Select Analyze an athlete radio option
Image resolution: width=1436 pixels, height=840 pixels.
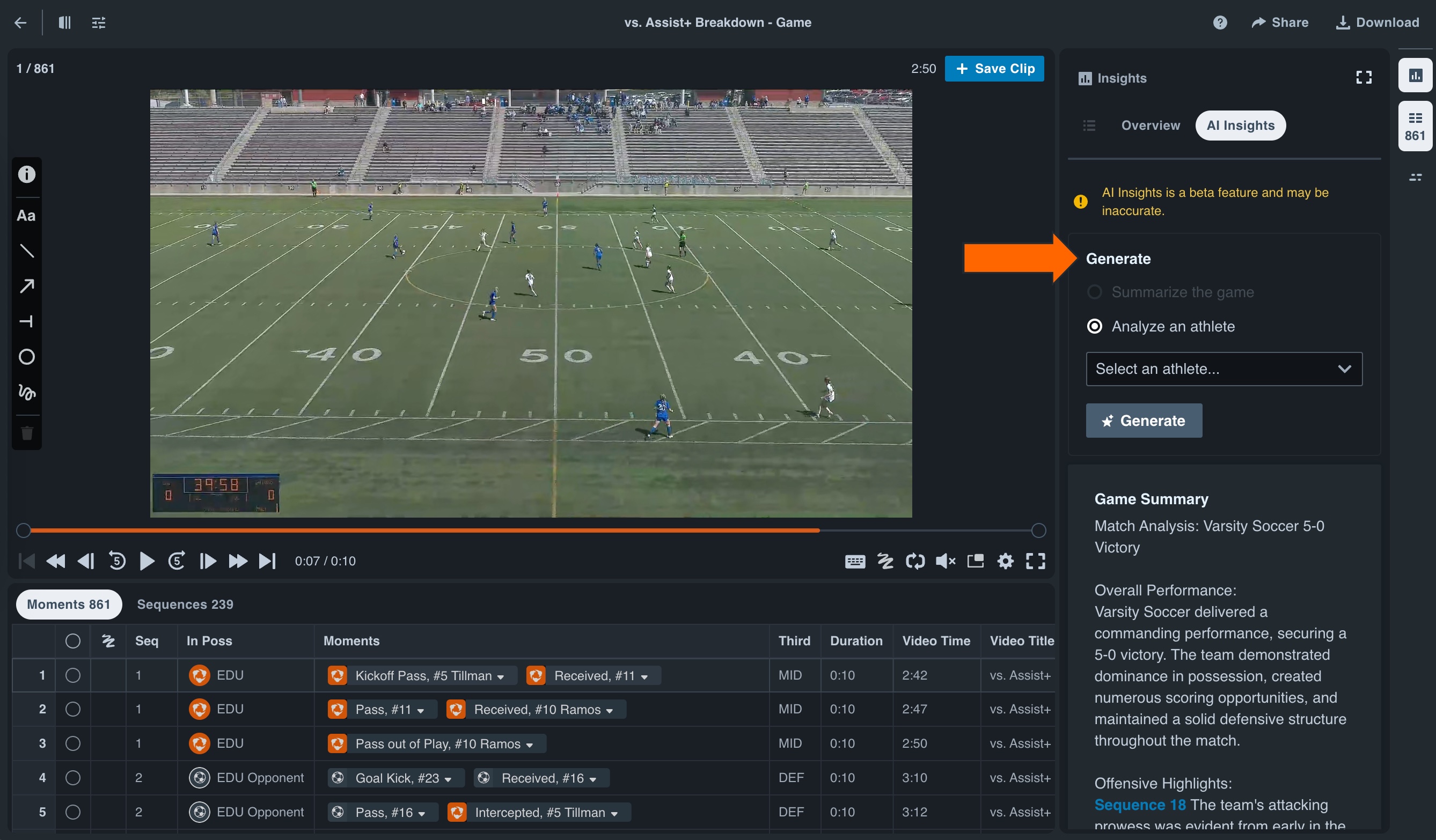(1094, 326)
